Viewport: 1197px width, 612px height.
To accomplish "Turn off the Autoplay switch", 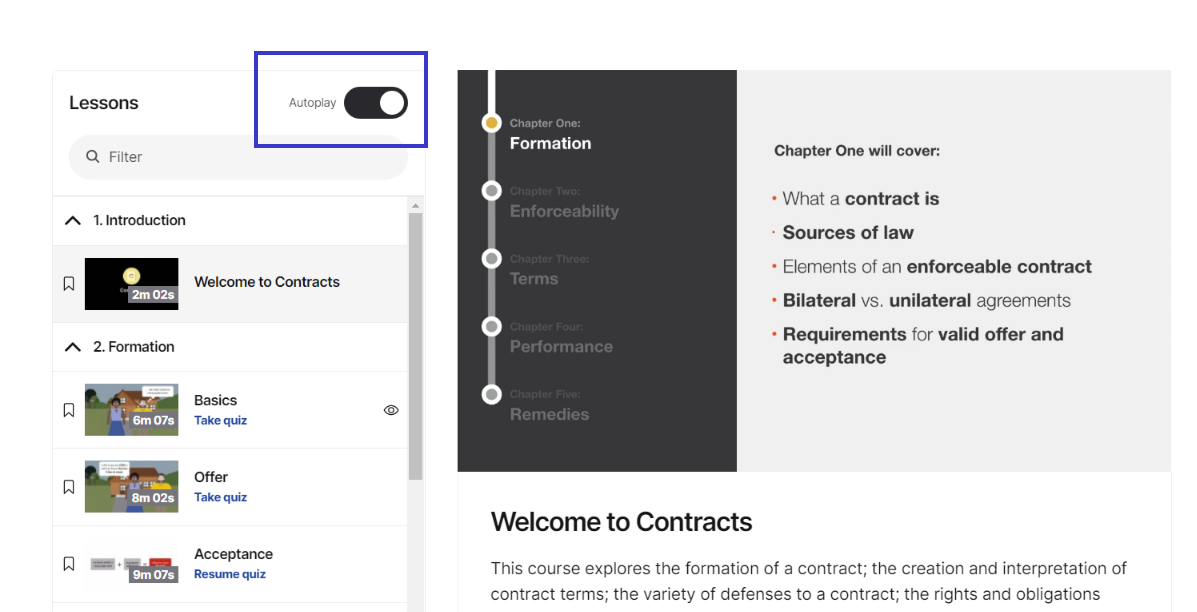I will pos(376,103).
